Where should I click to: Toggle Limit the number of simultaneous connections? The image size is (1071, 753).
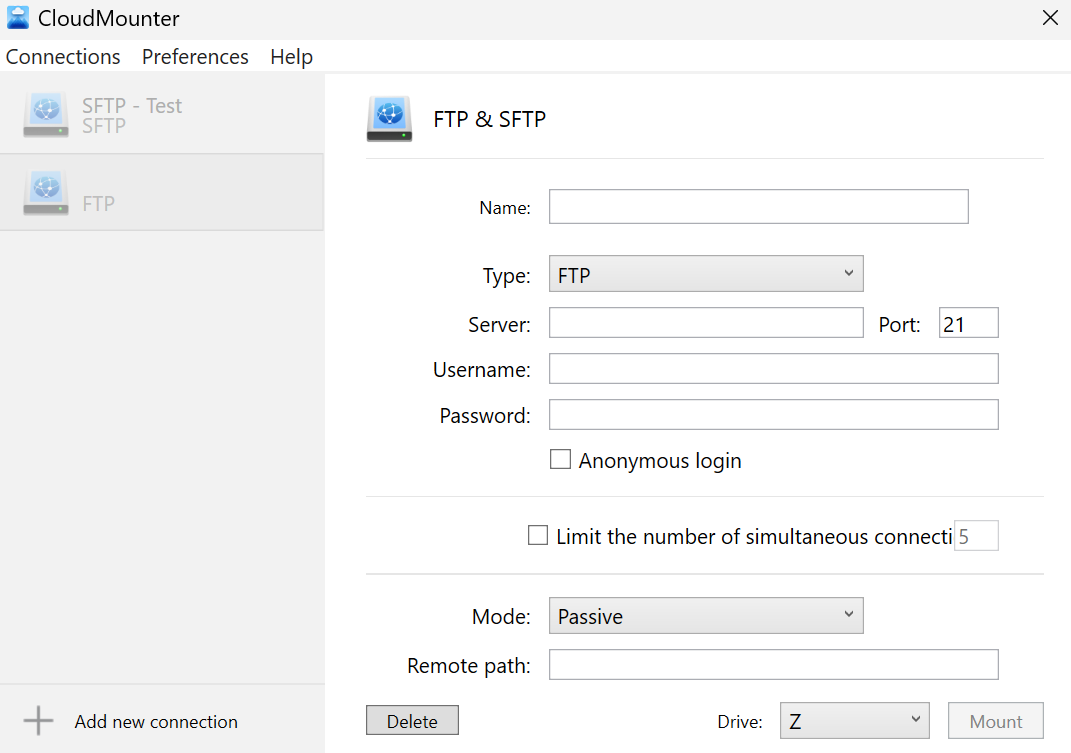pos(538,535)
